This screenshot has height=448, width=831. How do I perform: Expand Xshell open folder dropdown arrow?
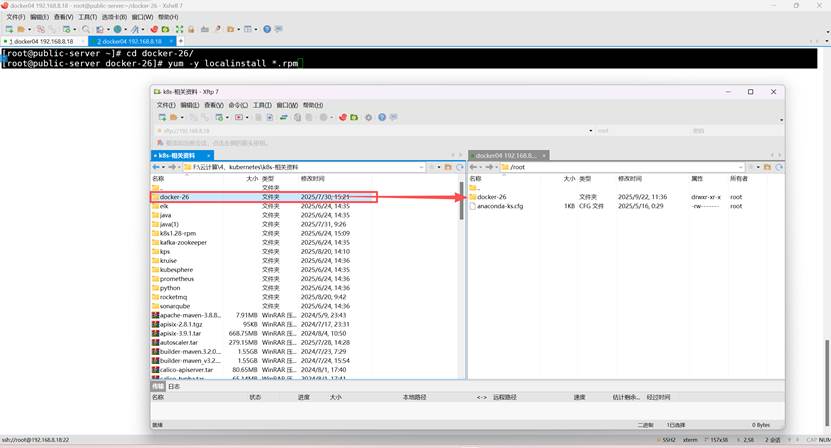click(29, 29)
